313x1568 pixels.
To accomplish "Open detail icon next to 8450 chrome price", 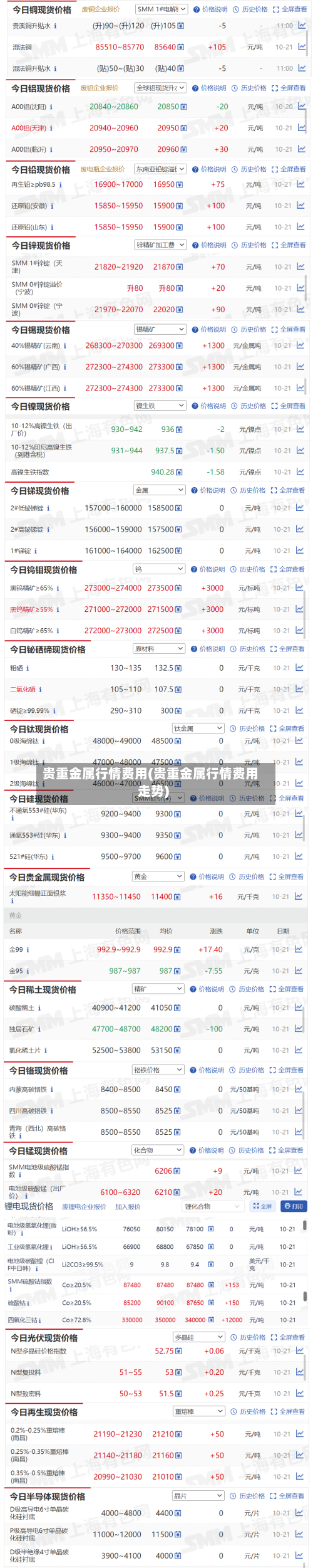I will point(178,1090).
